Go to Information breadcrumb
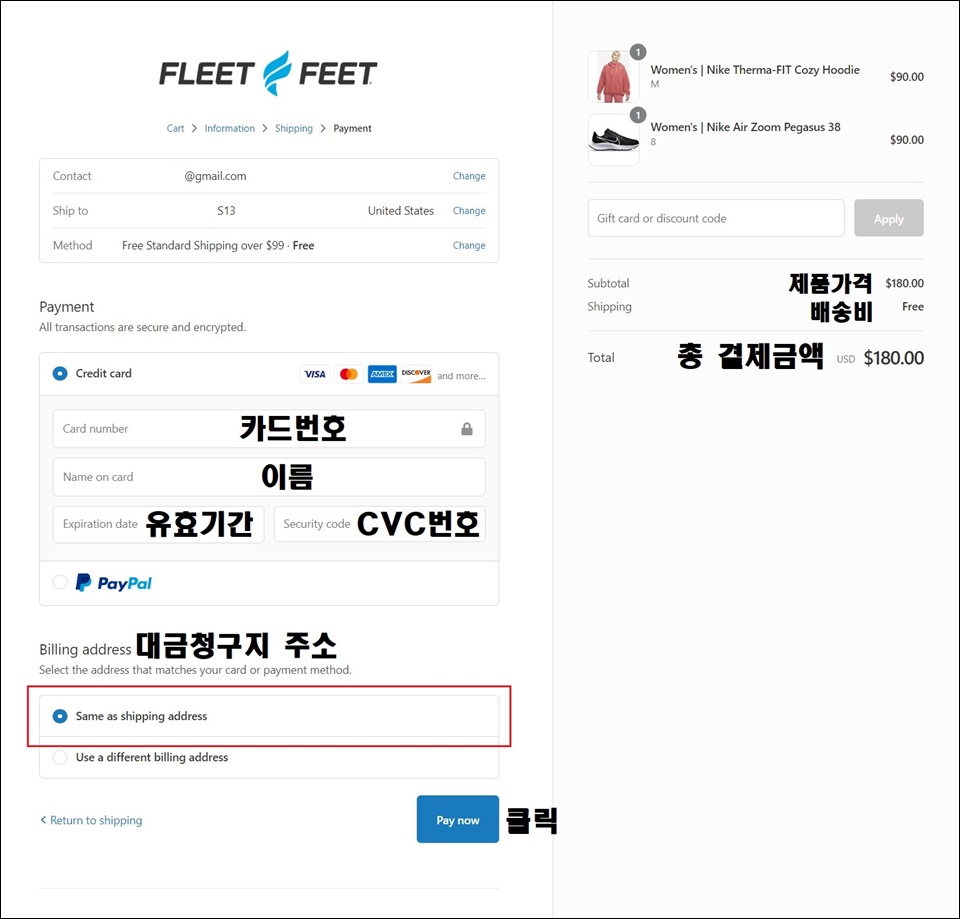 230,129
